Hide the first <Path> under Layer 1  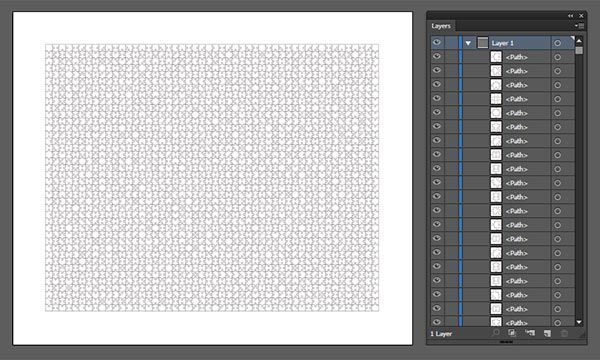pos(437,57)
